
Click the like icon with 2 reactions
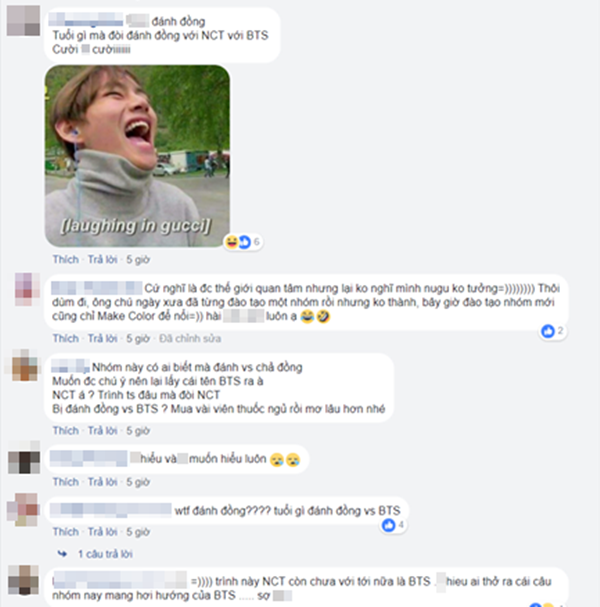click(x=548, y=331)
